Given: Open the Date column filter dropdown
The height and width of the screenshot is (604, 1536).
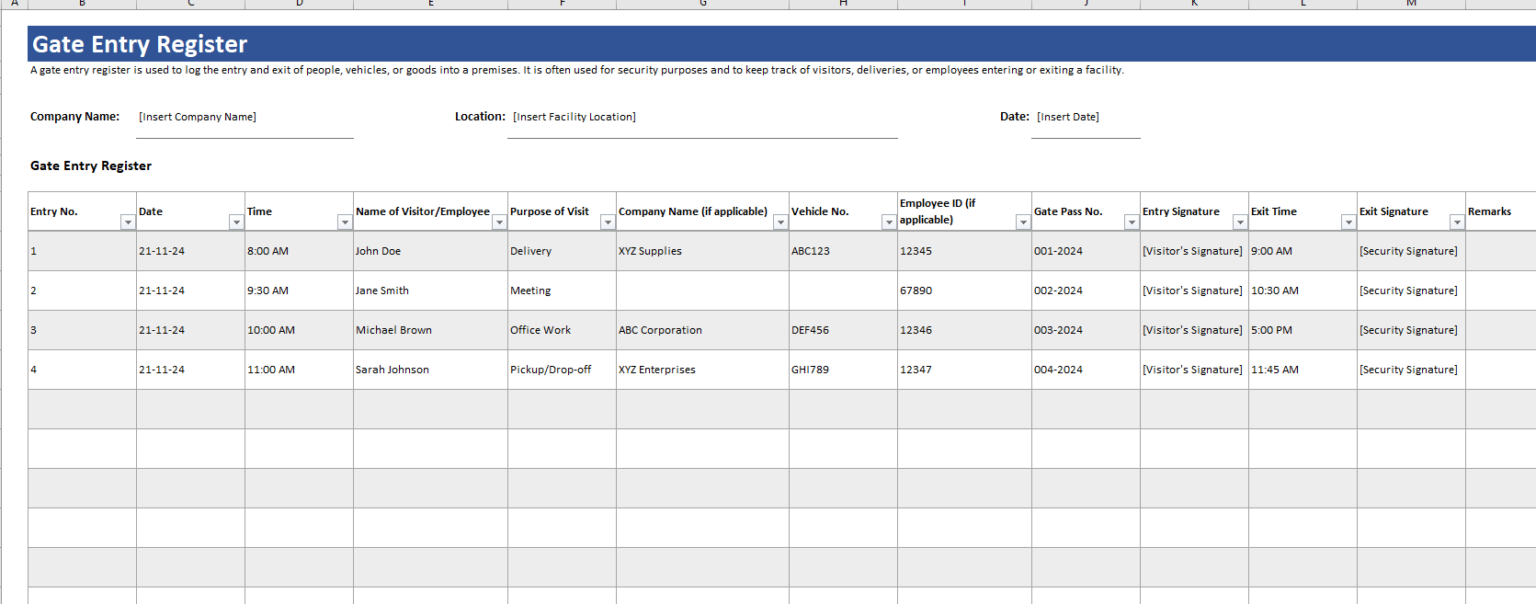Looking at the screenshot, I should (x=236, y=221).
